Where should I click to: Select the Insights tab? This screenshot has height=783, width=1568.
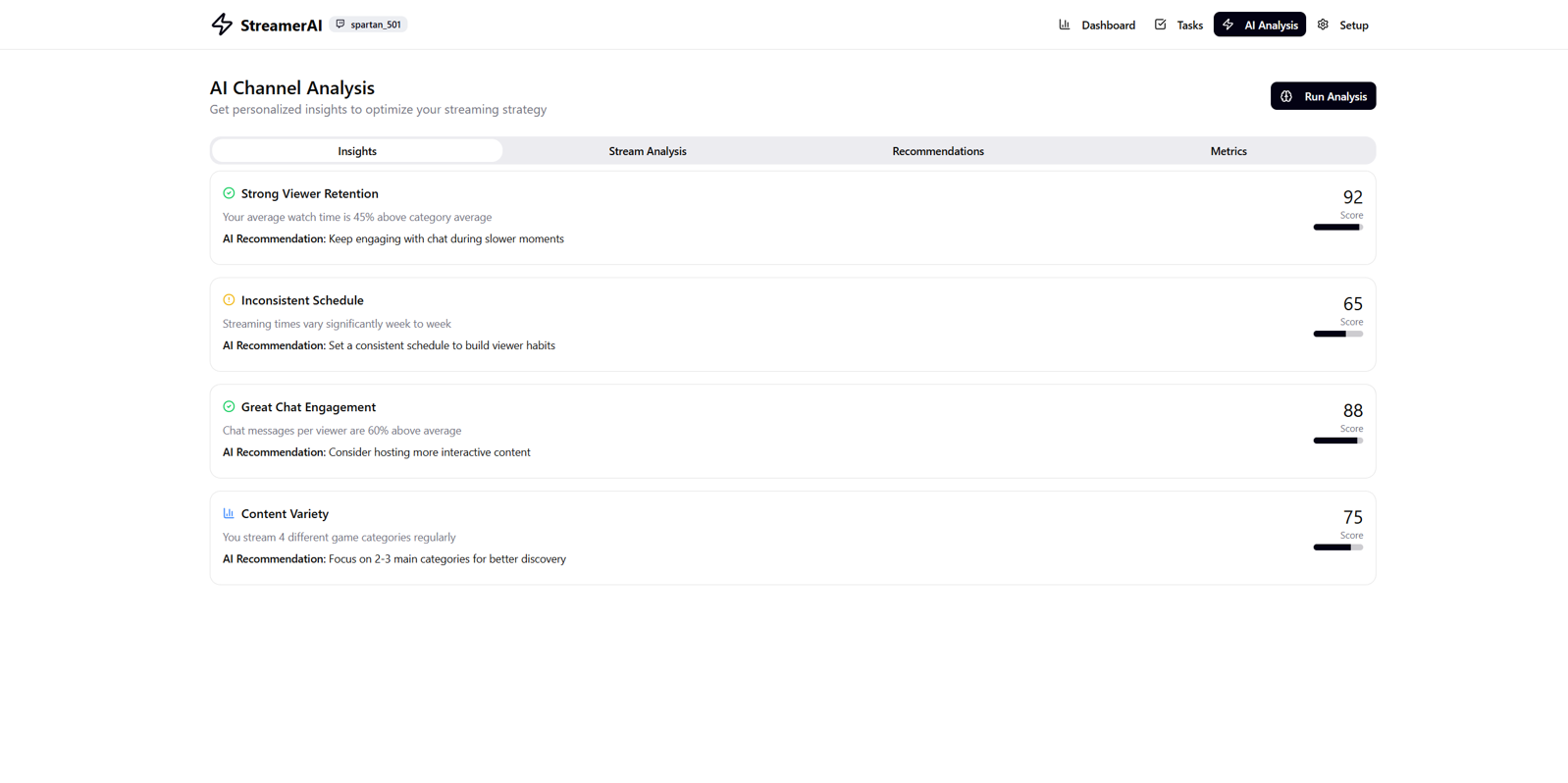point(357,151)
